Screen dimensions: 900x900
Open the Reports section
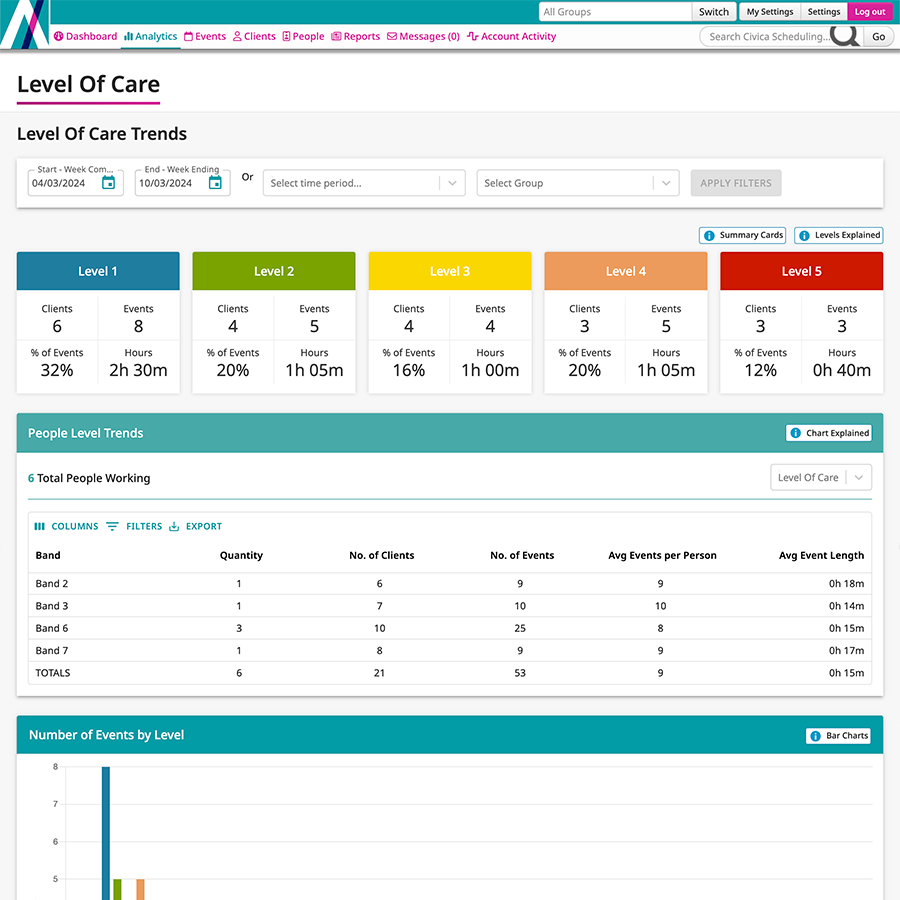pos(355,36)
